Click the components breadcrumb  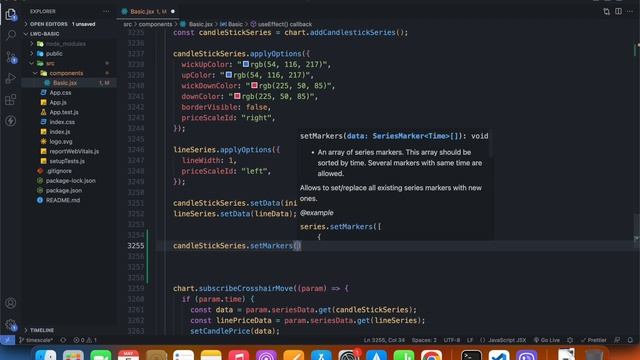click(156, 24)
